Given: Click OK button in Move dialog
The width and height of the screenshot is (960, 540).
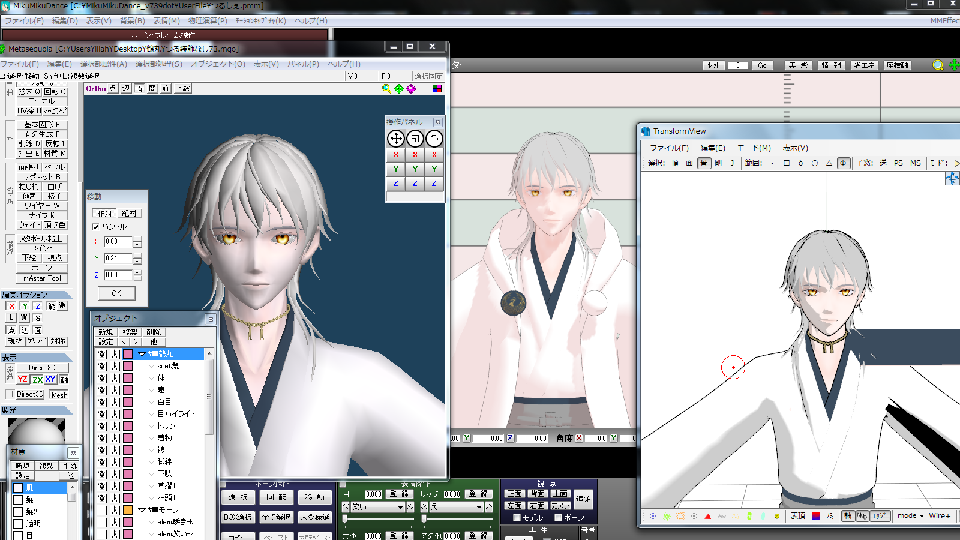Looking at the screenshot, I should [116, 293].
